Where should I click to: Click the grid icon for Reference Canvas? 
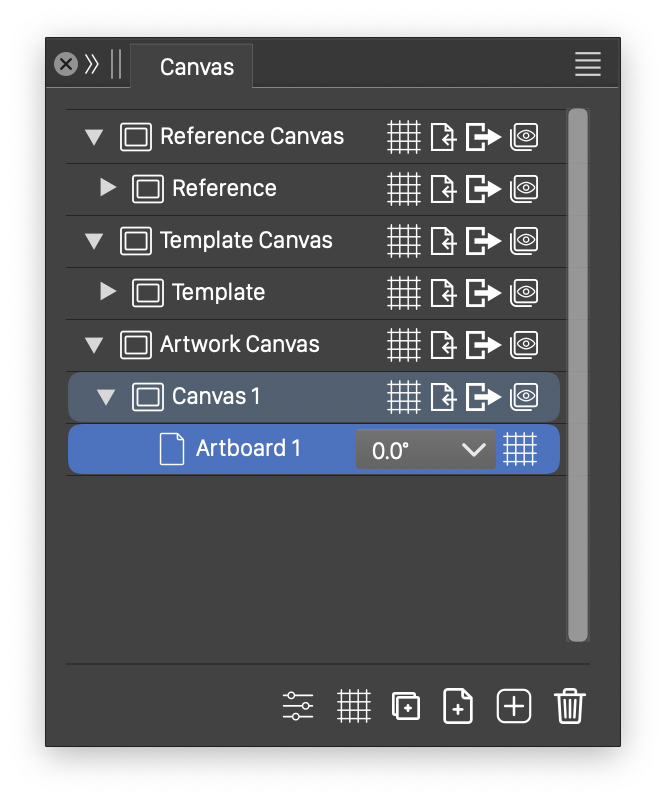[404, 137]
